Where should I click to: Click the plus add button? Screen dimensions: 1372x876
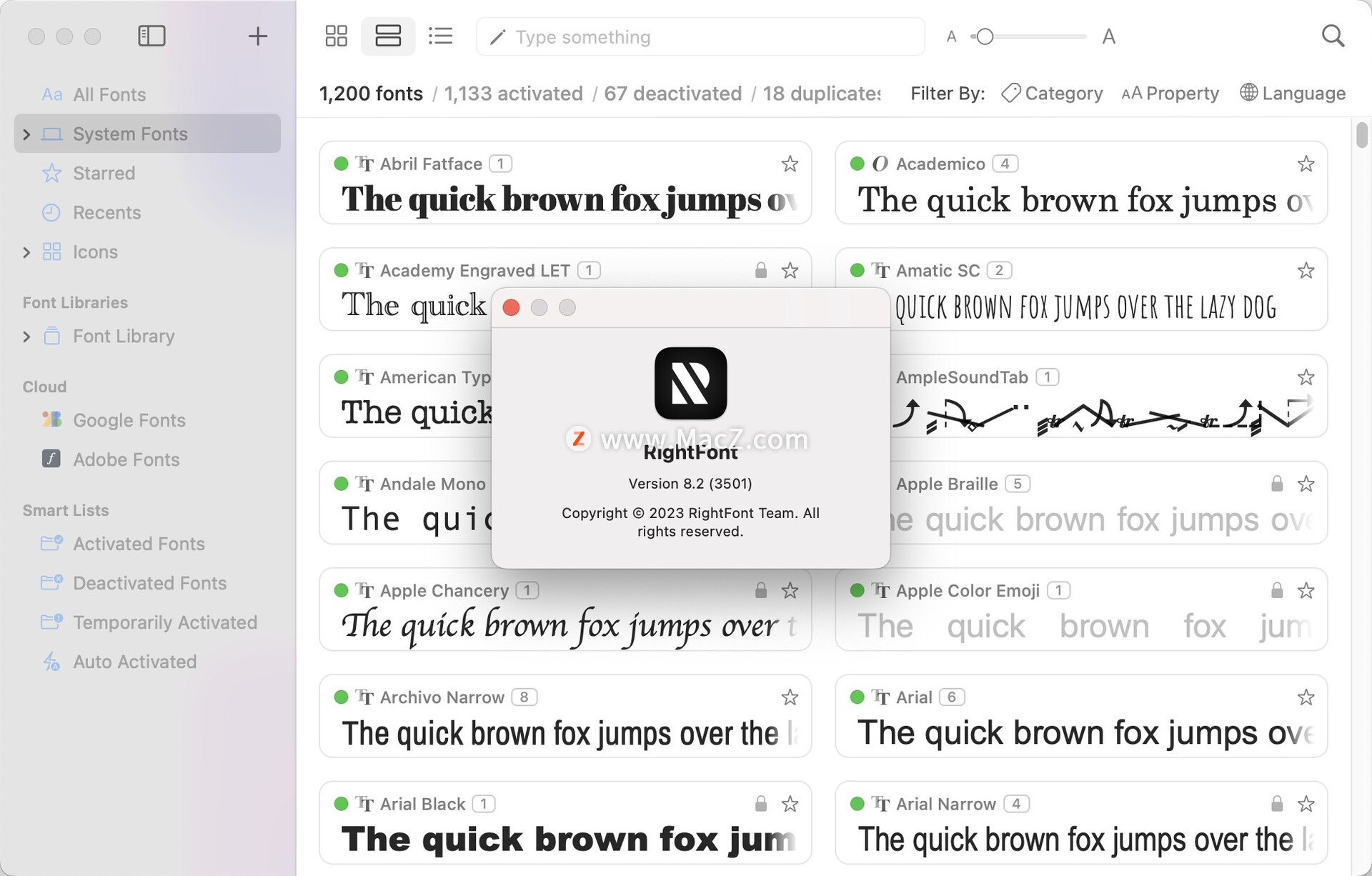coord(257,36)
